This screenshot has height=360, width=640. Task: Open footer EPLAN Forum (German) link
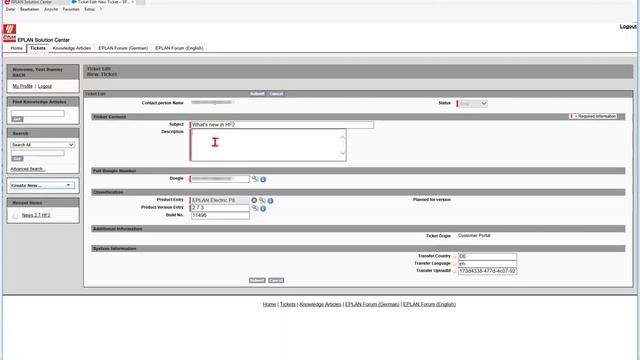(x=372, y=304)
